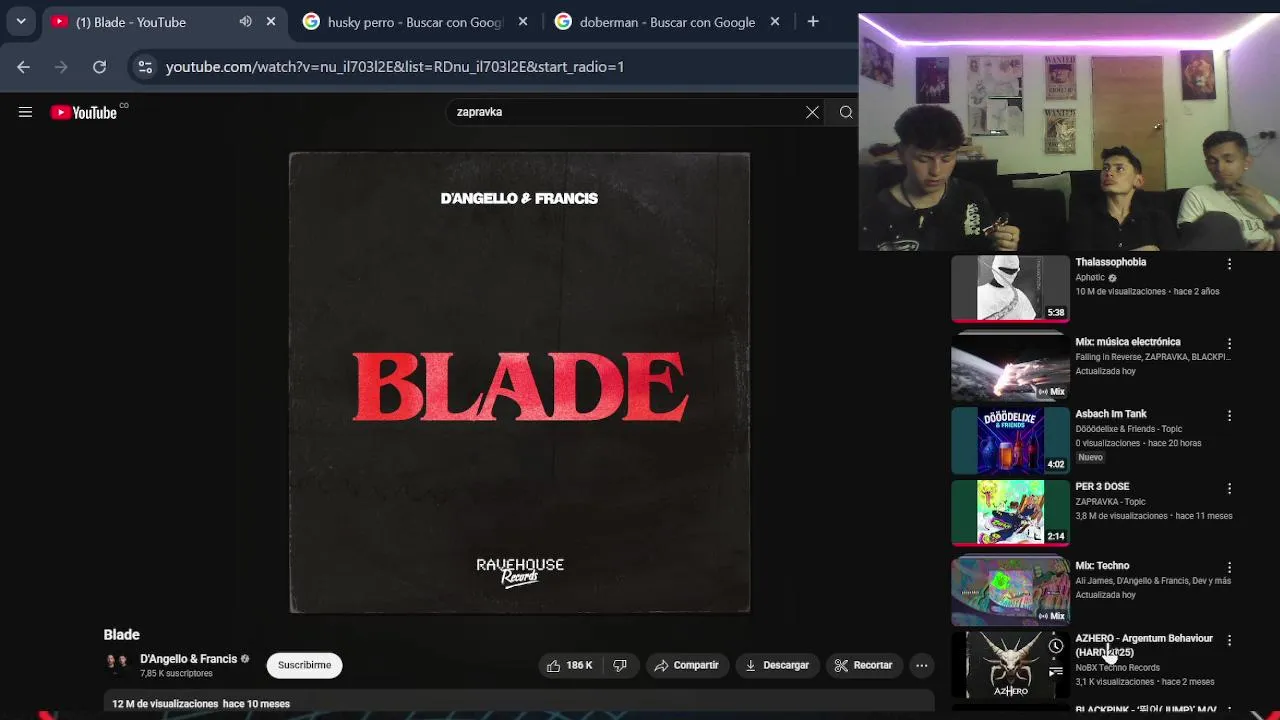This screenshot has height=720, width=1280.
Task: Select the Blade - YouTube tab
Action: click(x=131, y=22)
